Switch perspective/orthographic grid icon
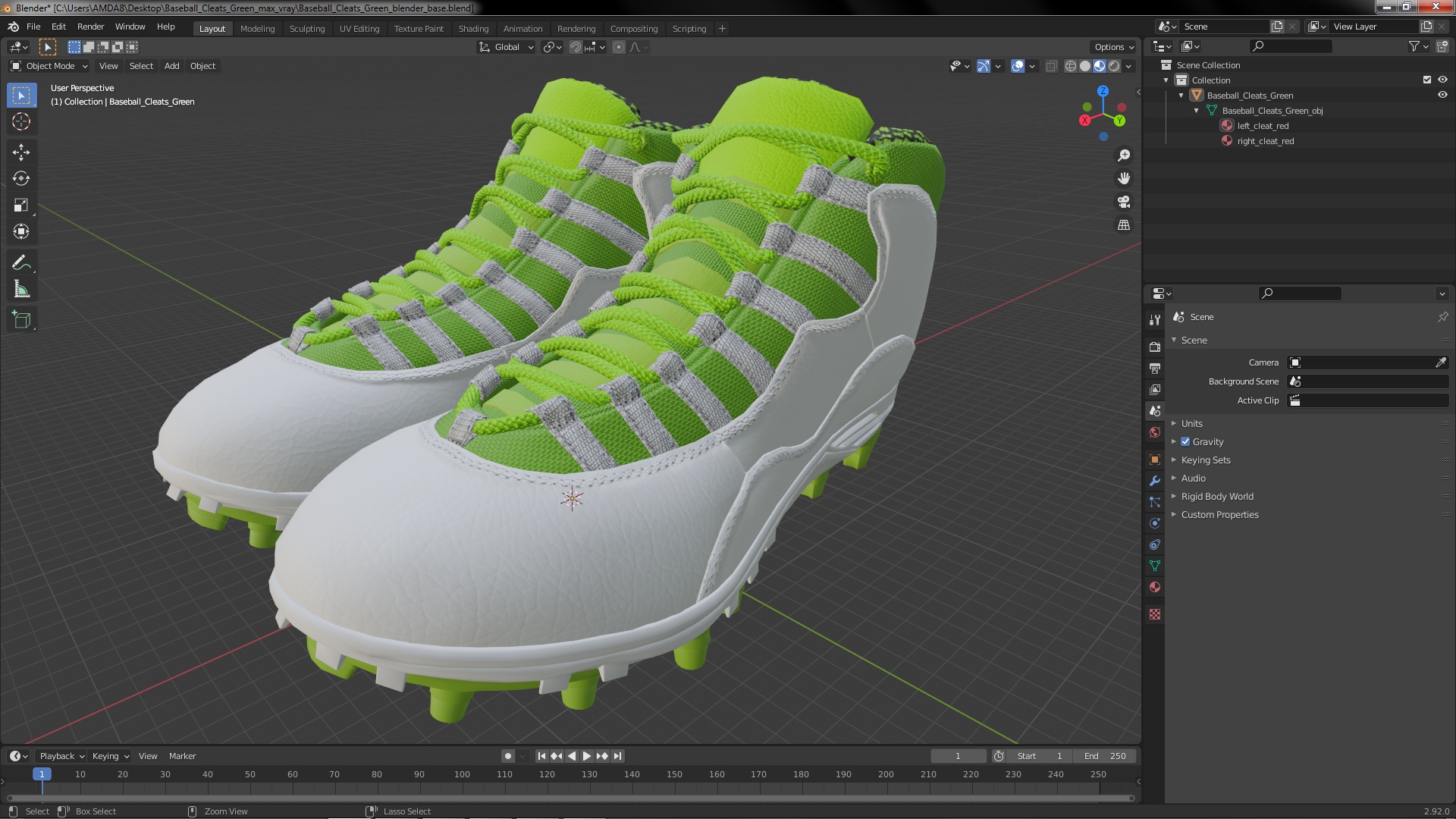Viewport: 1456px width, 819px height. tap(1124, 225)
